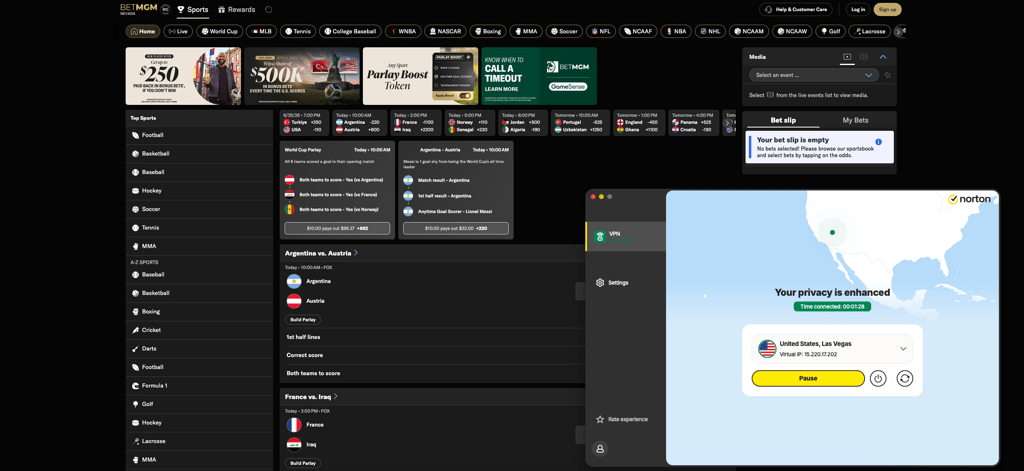The height and width of the screenshot is (471, 1024).
Task: Open the Live chip in sports bar
Action: coord(178,31)
